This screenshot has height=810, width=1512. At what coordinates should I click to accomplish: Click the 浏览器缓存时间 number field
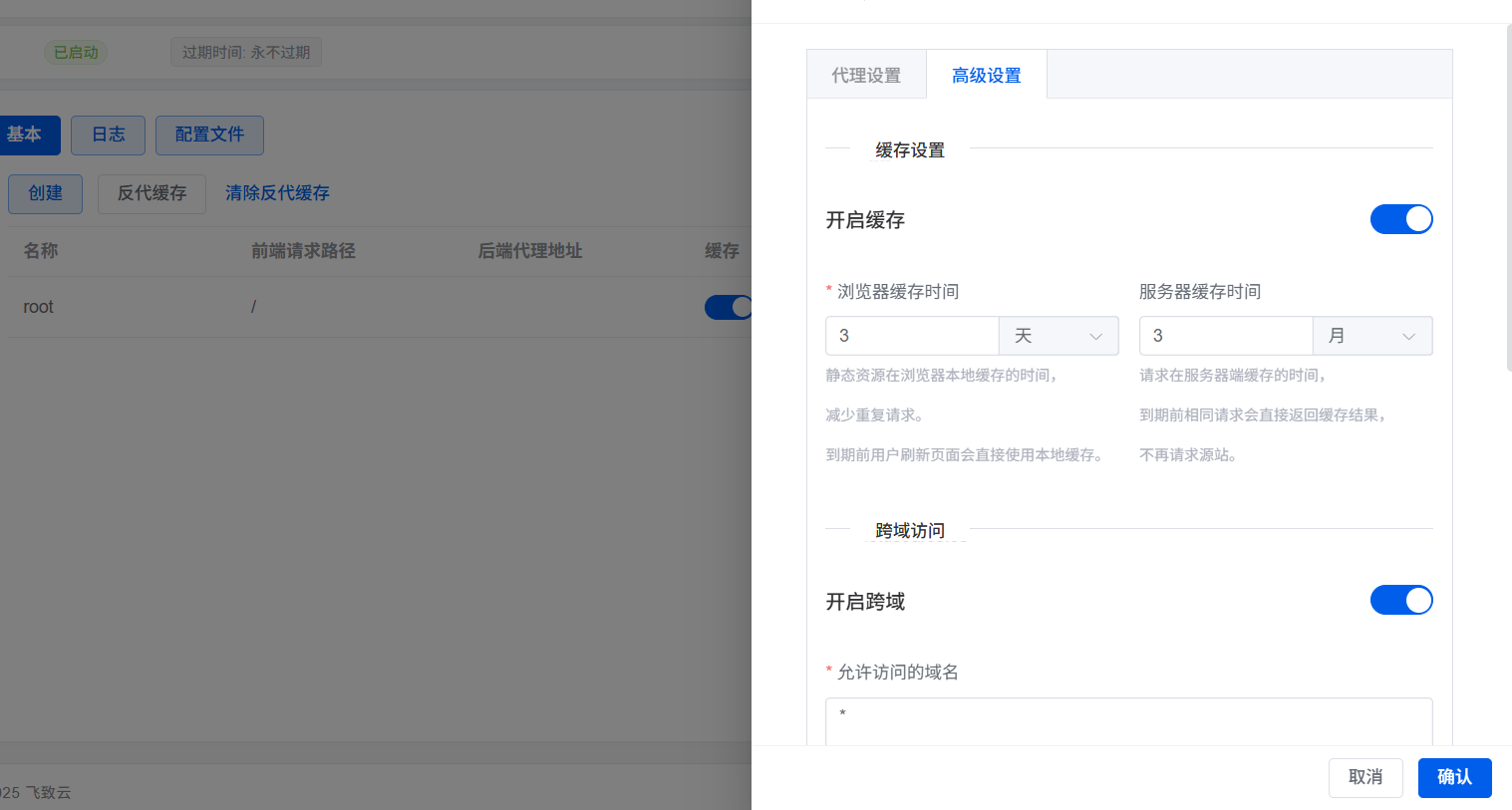pyautogui.click(x=912, y=336)
